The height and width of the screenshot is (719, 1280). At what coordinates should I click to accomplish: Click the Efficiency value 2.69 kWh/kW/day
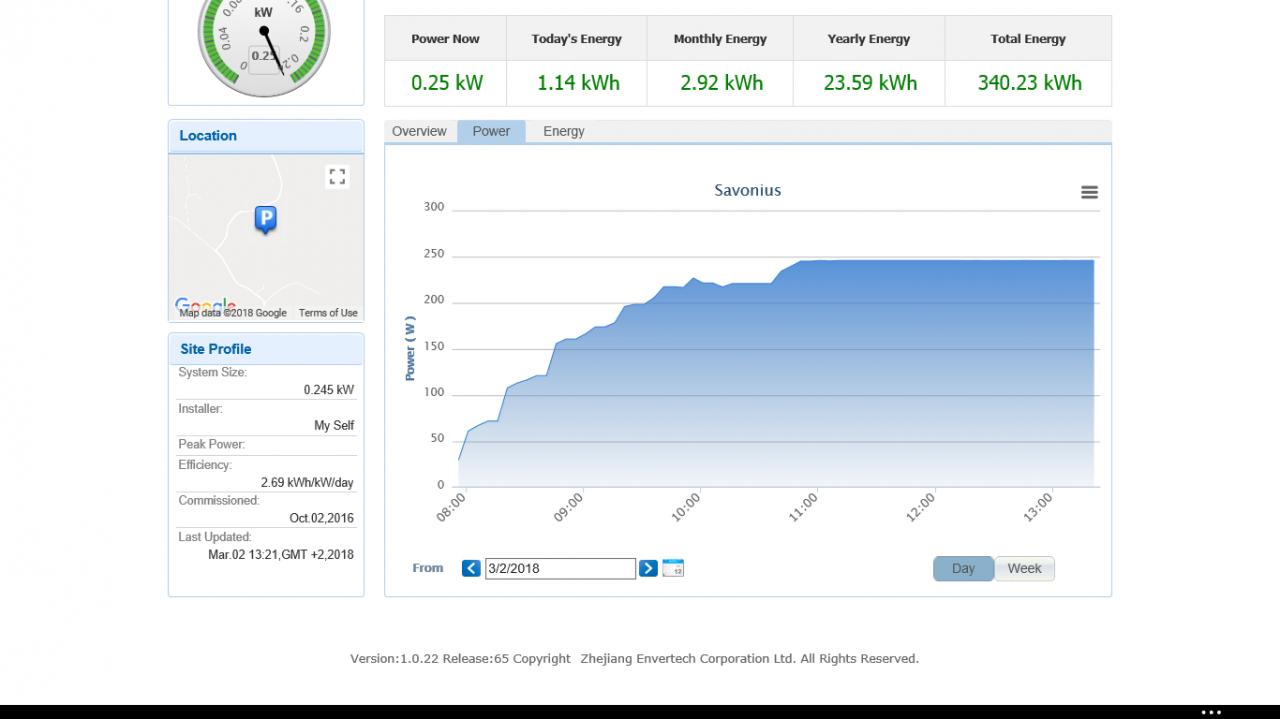[x=307, y=483]
